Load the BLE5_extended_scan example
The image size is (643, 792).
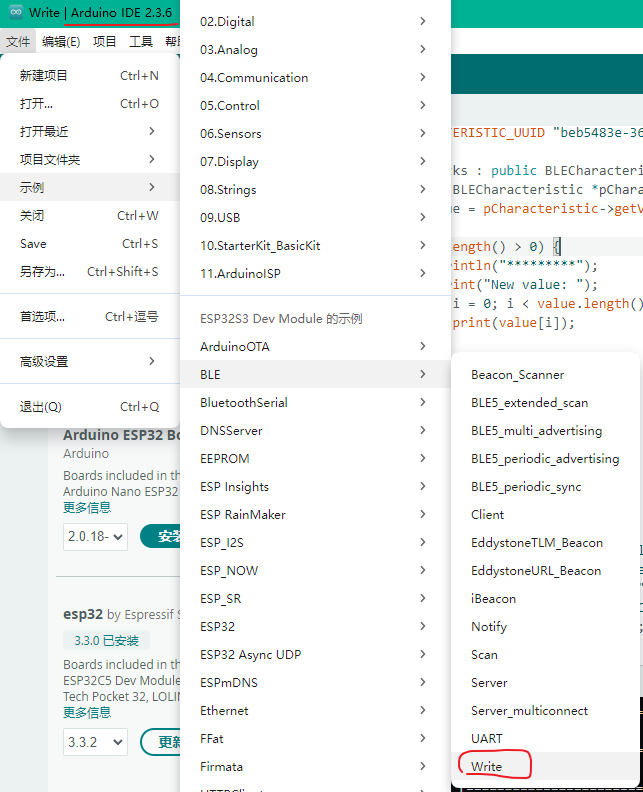pos(545,403)
